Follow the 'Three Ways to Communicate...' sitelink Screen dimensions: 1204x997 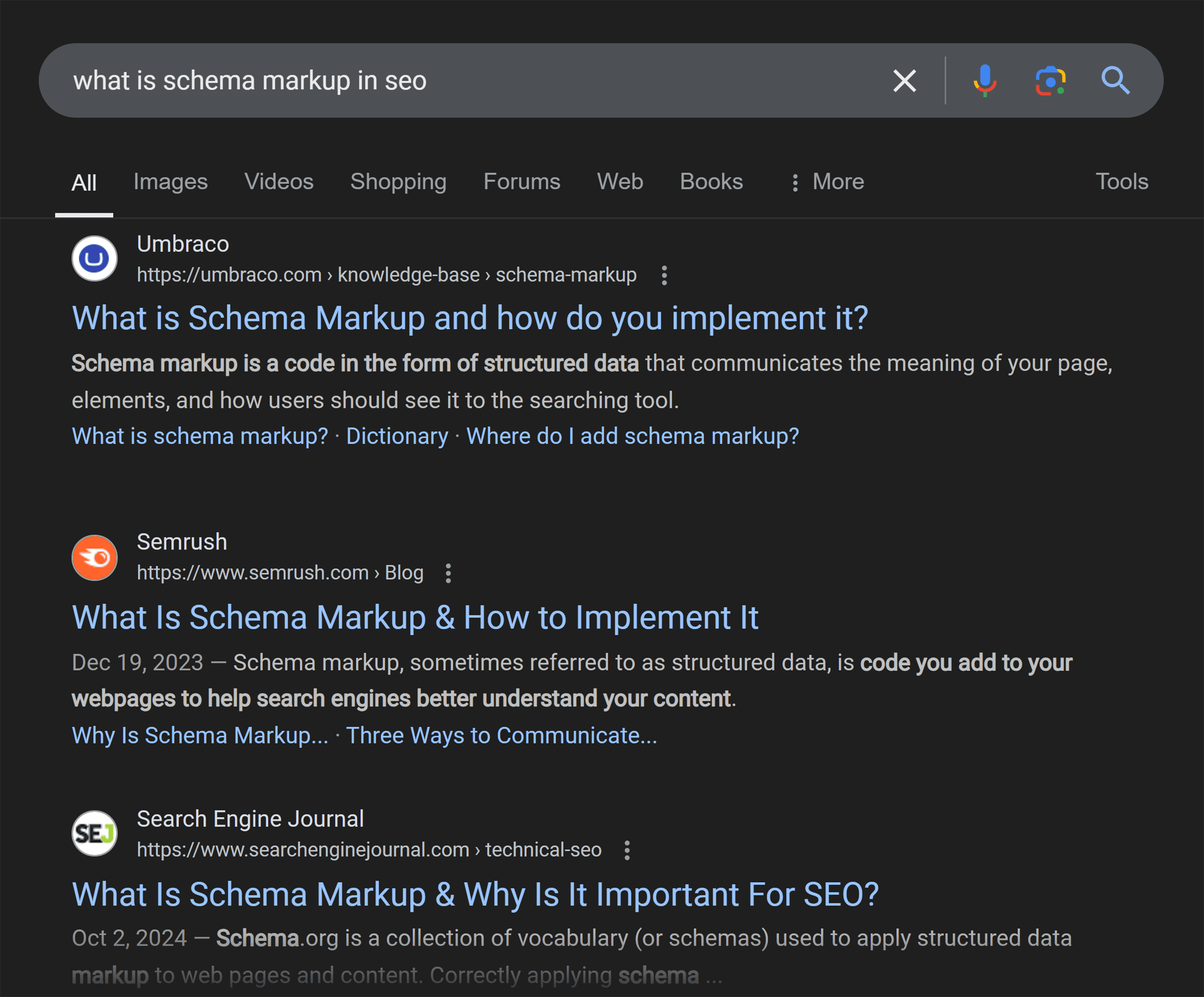click(502, 736)
